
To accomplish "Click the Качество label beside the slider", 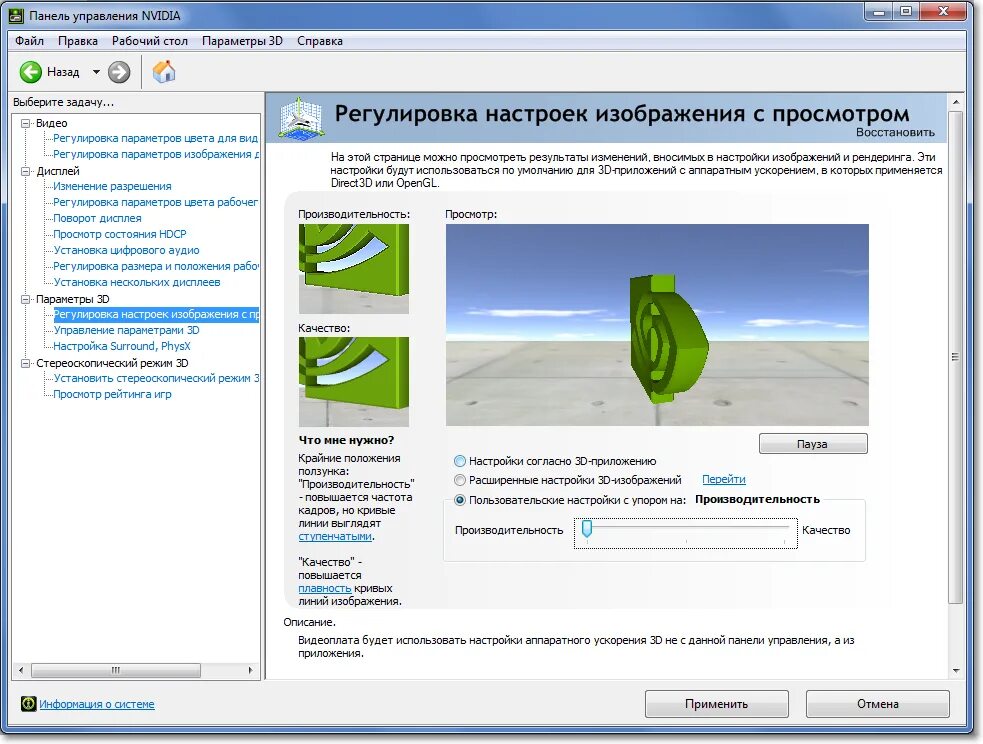I will point(826,530).
